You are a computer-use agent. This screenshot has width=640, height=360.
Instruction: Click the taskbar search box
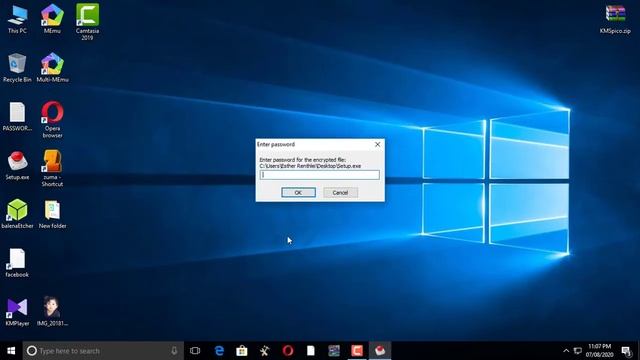click(103, 351)
